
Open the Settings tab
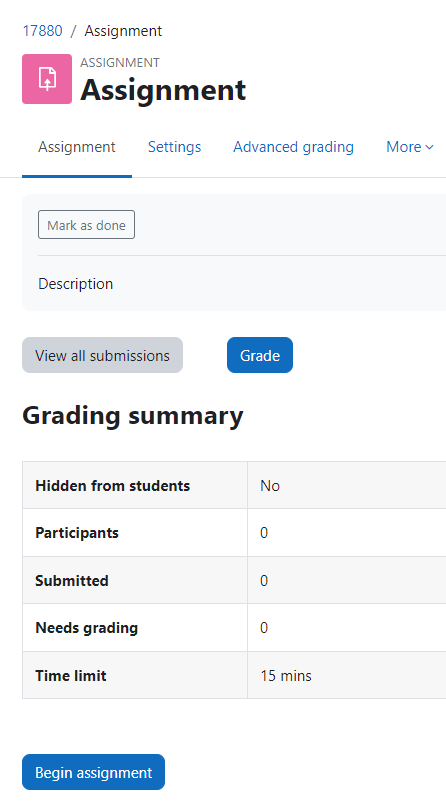[x=174, y=147]
